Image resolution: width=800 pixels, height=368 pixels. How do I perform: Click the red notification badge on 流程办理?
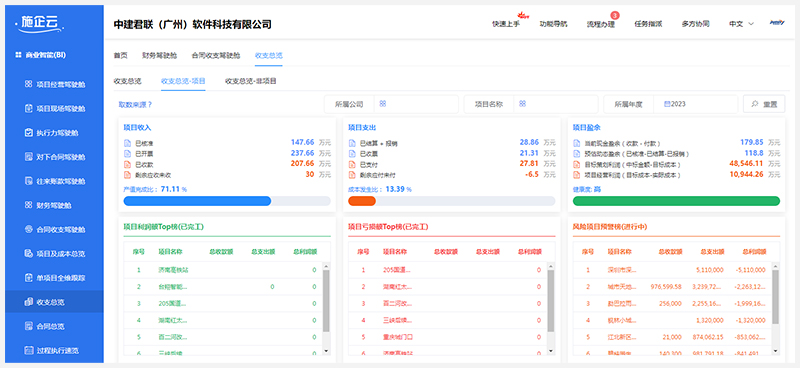(x=615, y=15)
